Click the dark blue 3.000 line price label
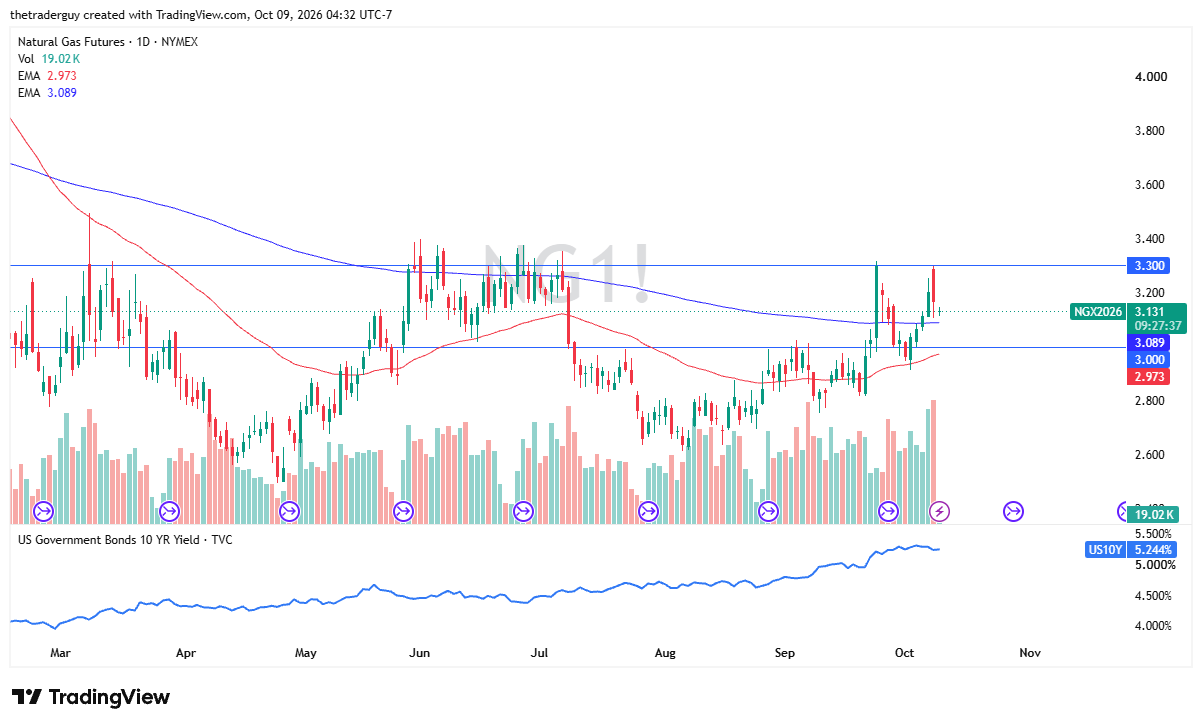 (x=1149, y=359)
